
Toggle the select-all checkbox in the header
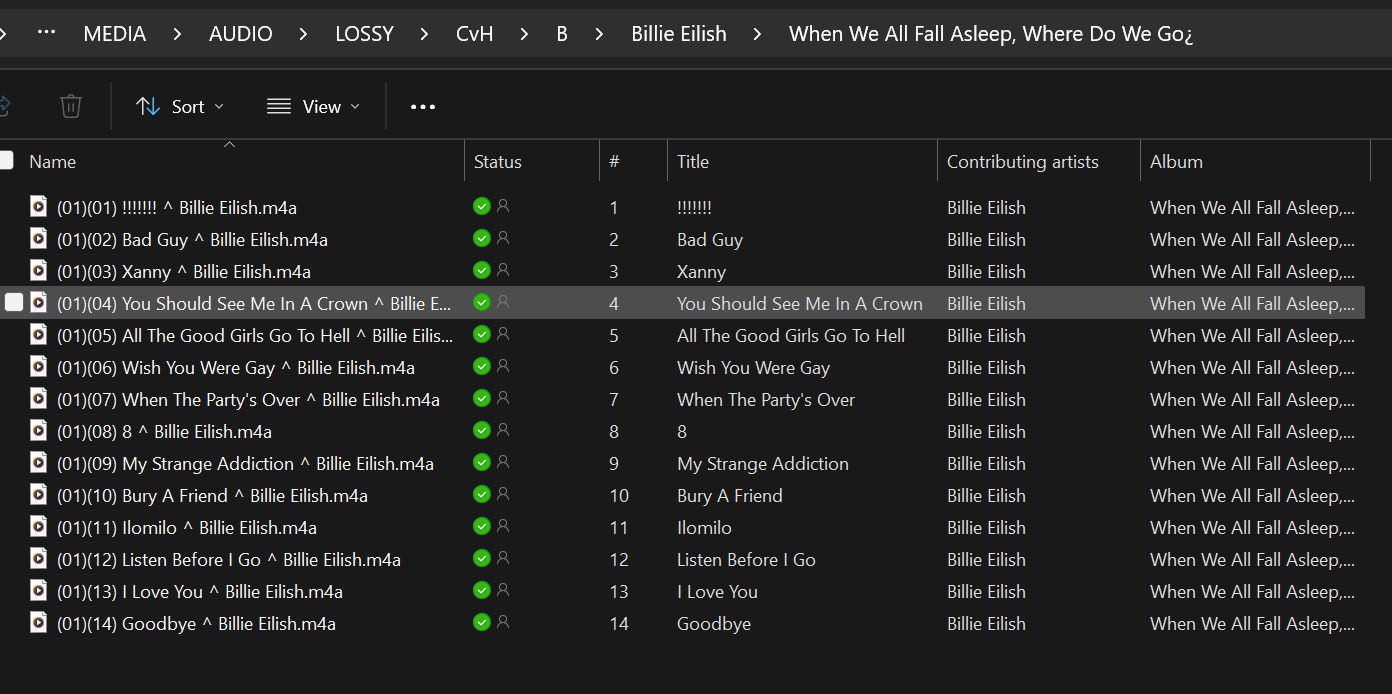pos(6,160)
